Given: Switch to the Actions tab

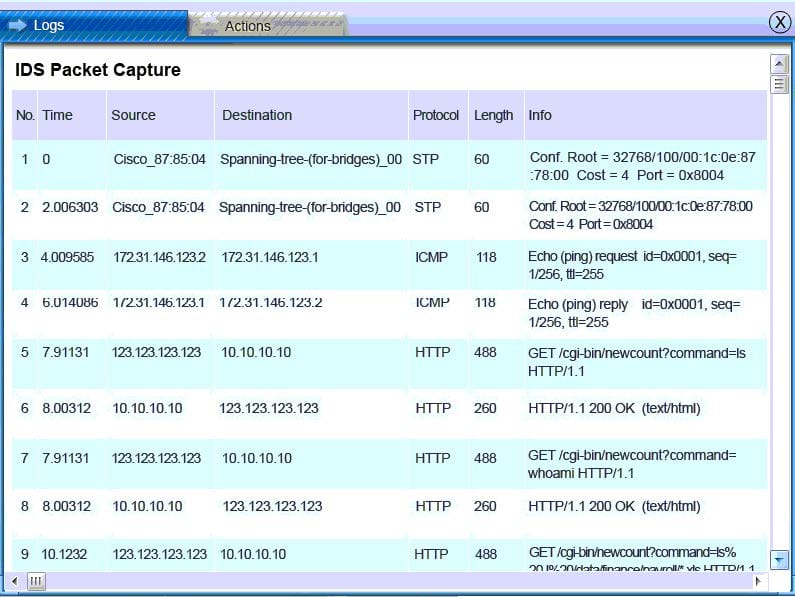Looking at the screenshot, I should tap(247, 26).
